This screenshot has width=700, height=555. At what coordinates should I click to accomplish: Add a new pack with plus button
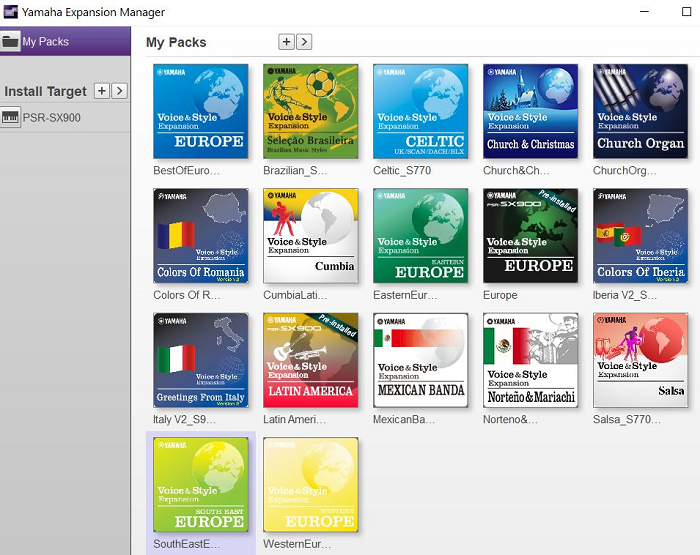286,42
